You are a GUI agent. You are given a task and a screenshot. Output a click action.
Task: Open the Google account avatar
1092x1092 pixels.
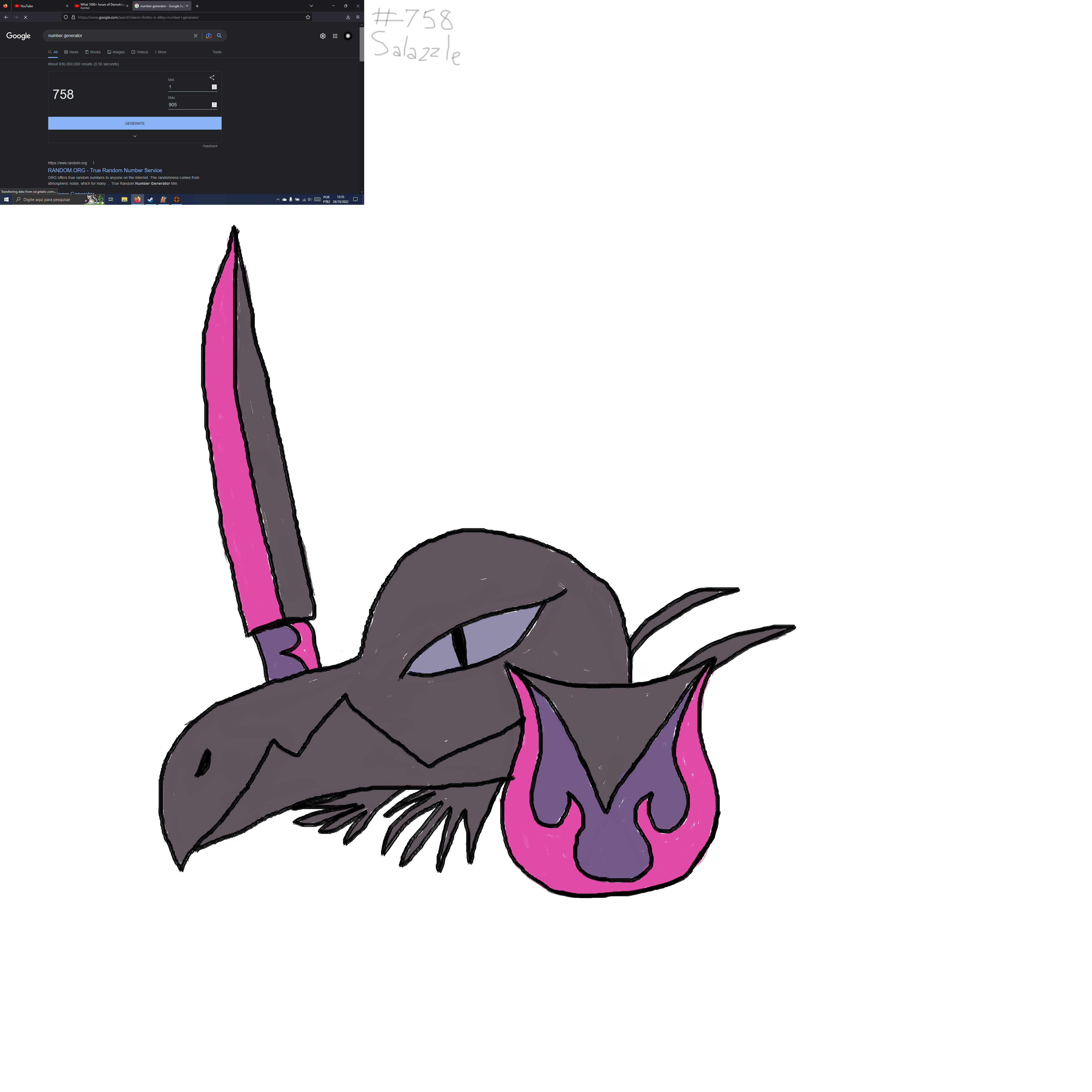[348, 36]
